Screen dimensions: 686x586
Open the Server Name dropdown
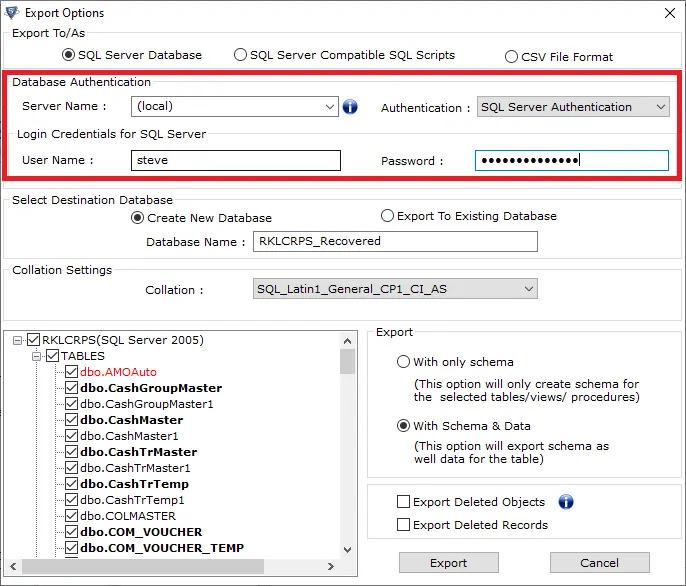click(331, 106)
